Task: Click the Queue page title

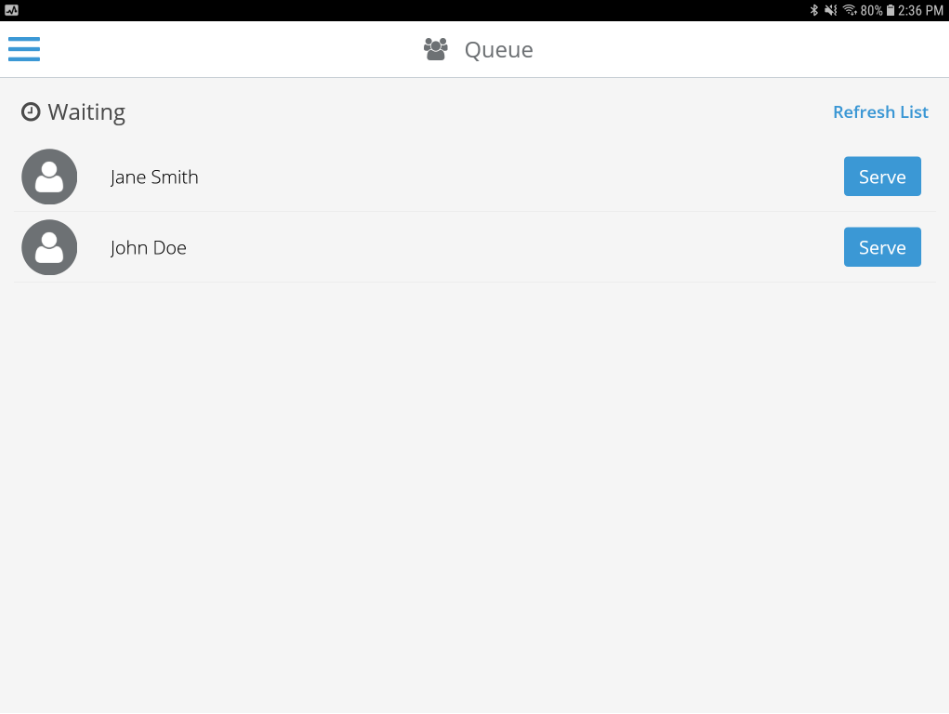Action: tap(499, 50)
